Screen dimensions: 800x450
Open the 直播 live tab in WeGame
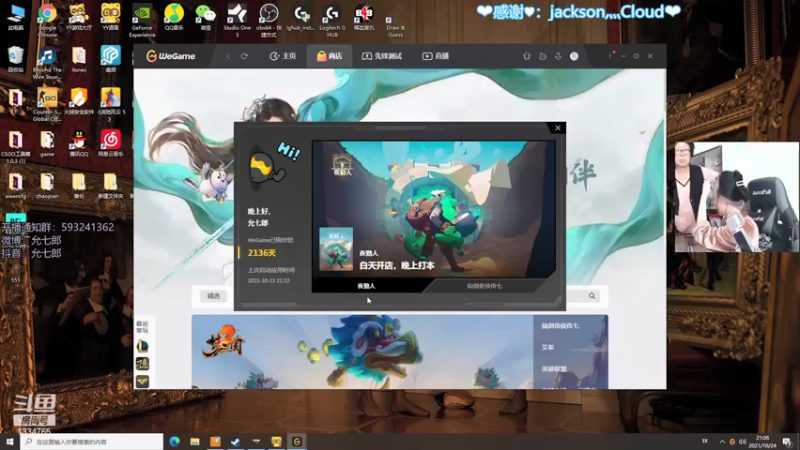coord(436,56)
